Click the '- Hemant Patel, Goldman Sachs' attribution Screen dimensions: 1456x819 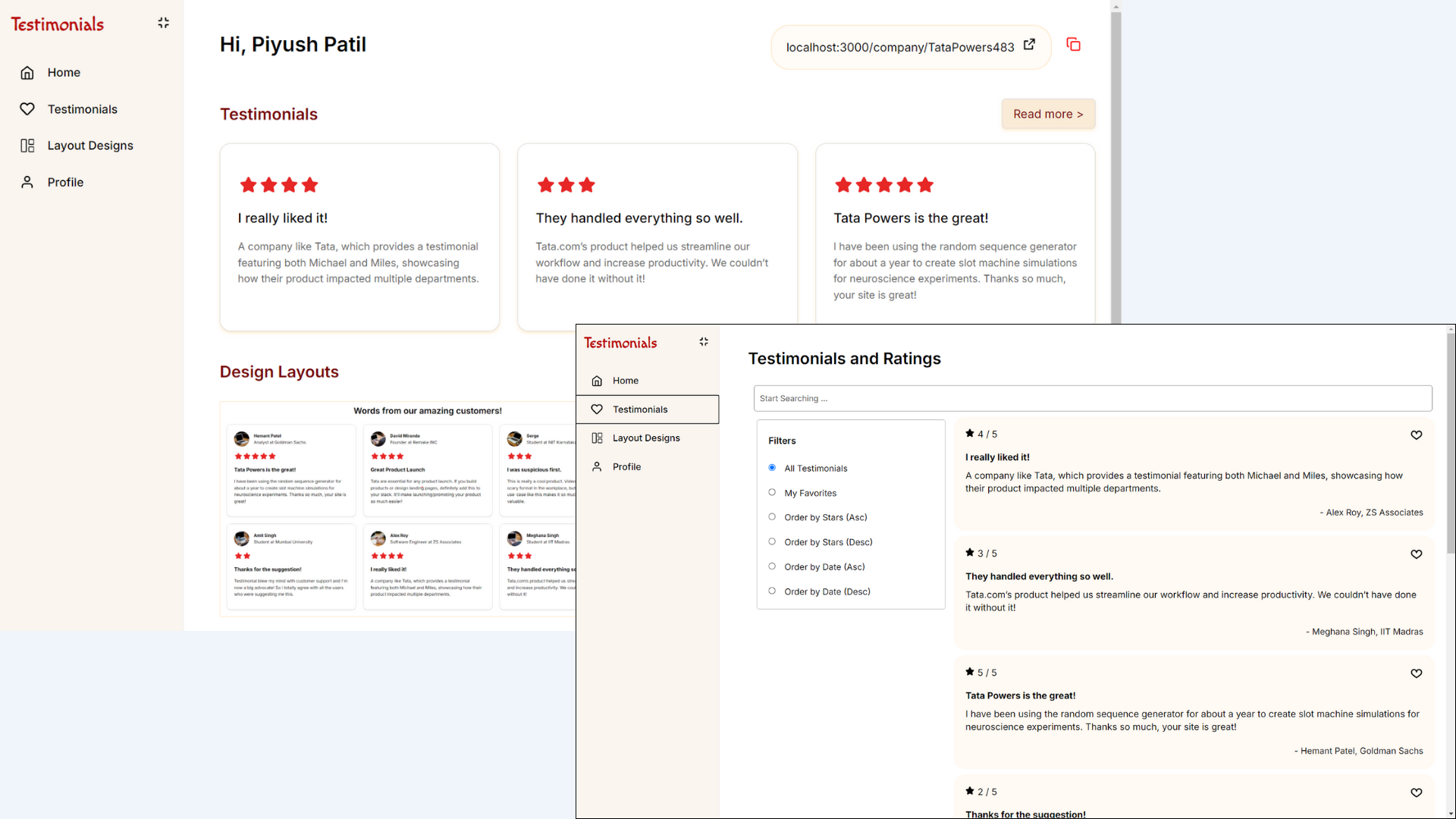coord(1359,751)
